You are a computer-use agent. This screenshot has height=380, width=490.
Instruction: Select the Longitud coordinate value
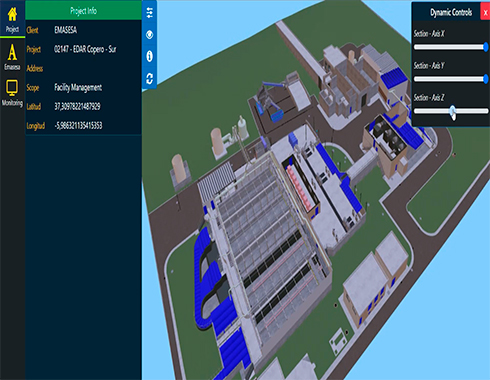coord(78,125)
